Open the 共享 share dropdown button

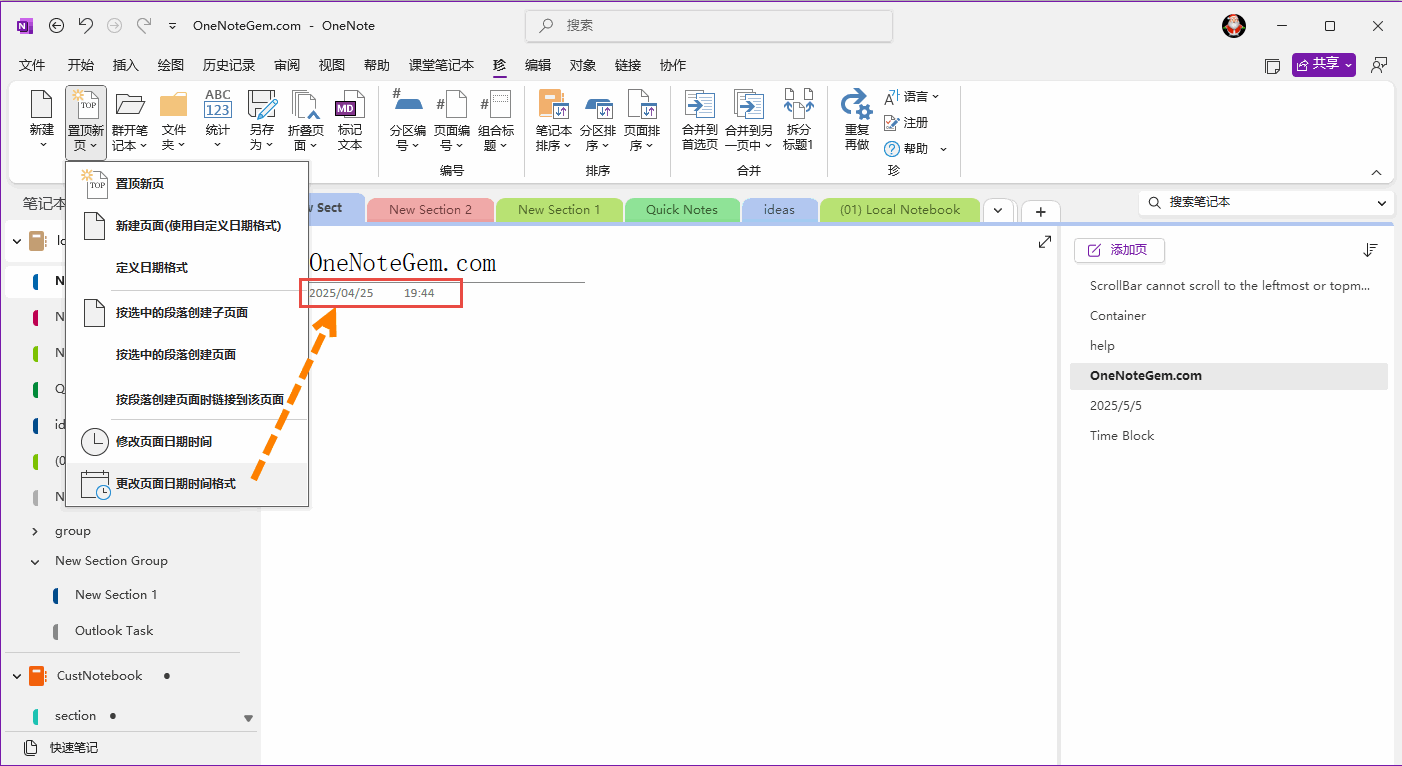[1324, 65]
